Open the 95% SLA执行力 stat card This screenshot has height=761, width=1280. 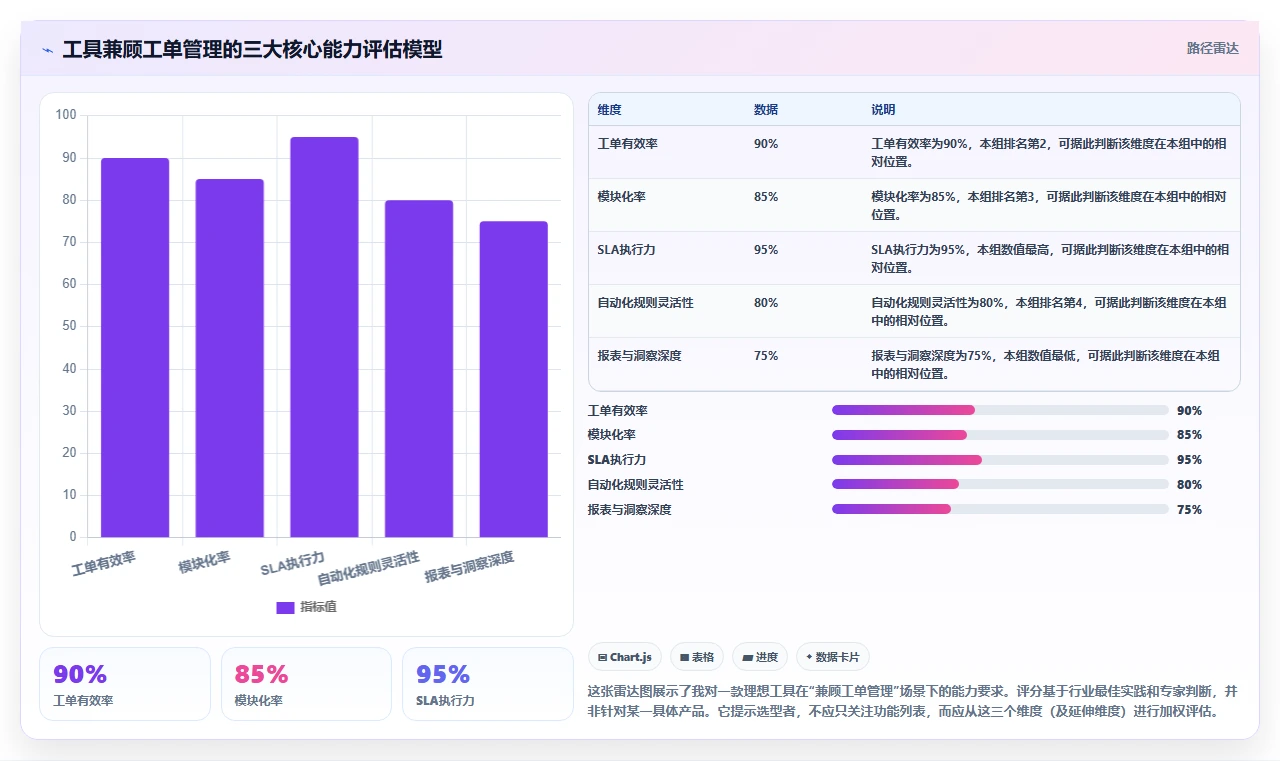(487, 684)
